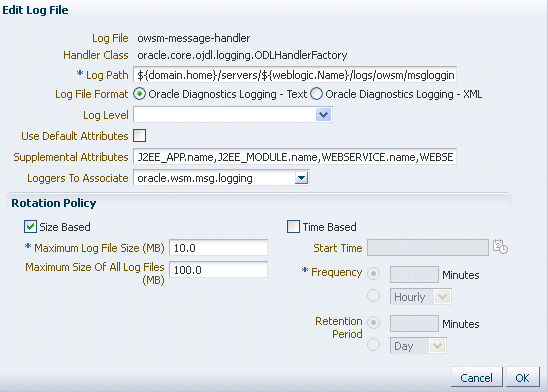The height and width of the screenshot is (392, 548).
Task: Enable the Time Based rotation checkbox
Action: [x=293, y=227]
